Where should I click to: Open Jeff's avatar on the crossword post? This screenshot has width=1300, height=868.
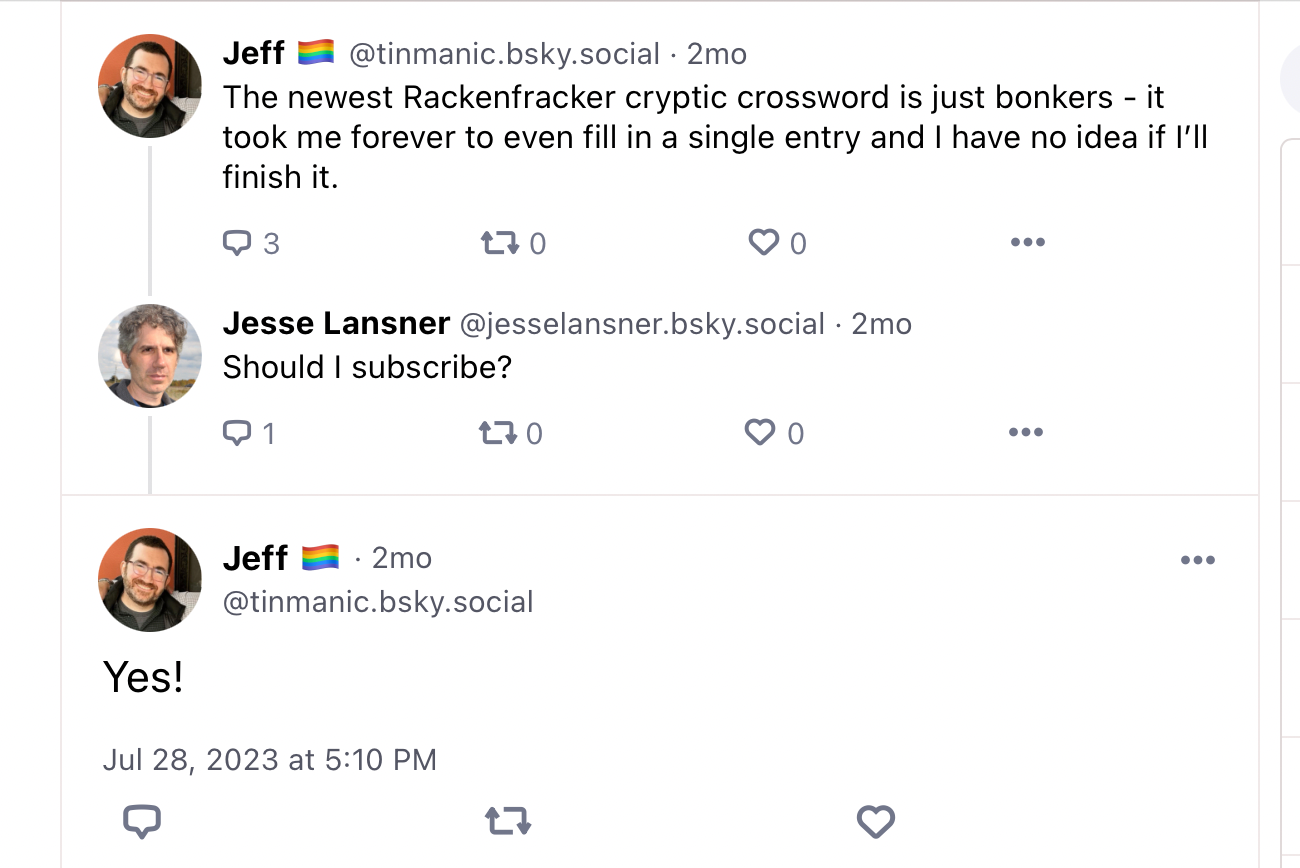(x=150, y=85)
